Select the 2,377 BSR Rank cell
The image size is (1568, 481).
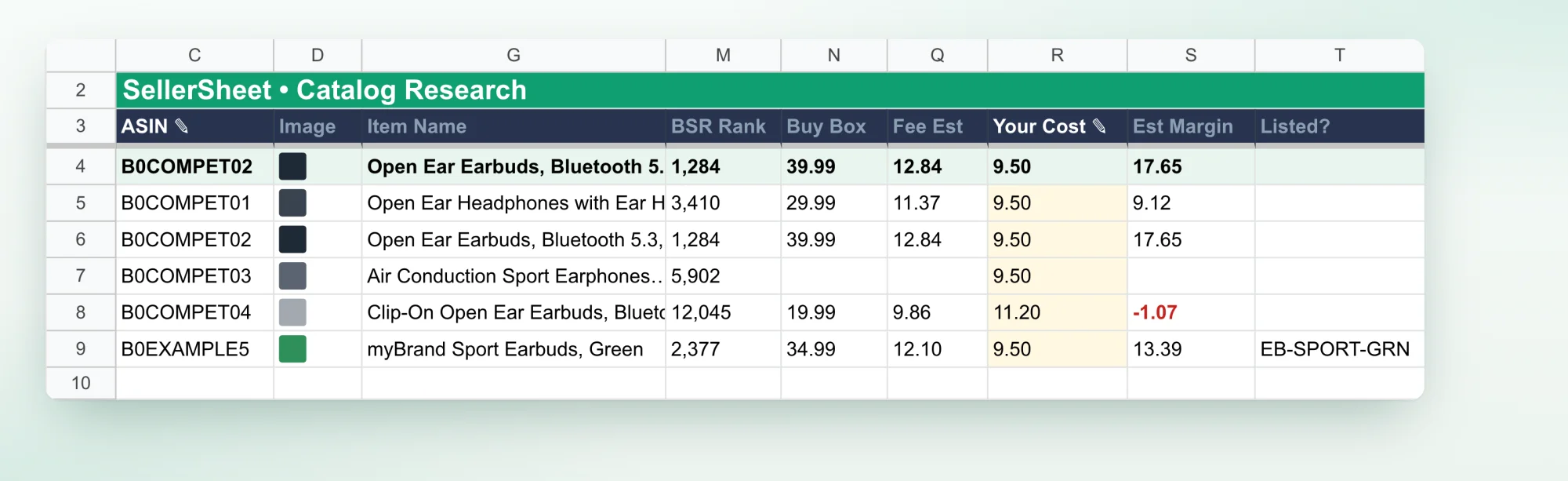723,348
